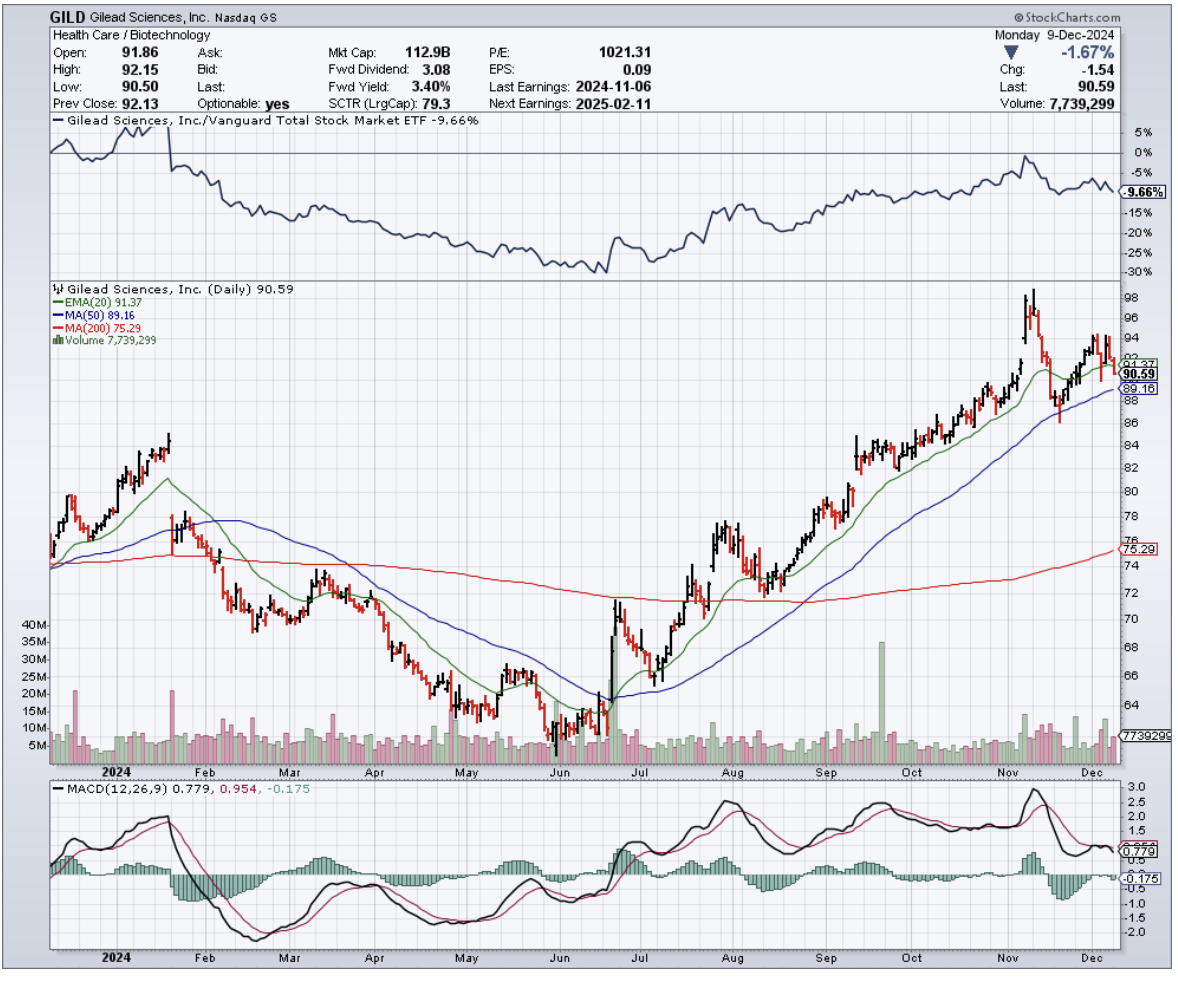Click the green EMA(20) legend line marker
The height and width of the screenshot is (982, 1178).
56,301
